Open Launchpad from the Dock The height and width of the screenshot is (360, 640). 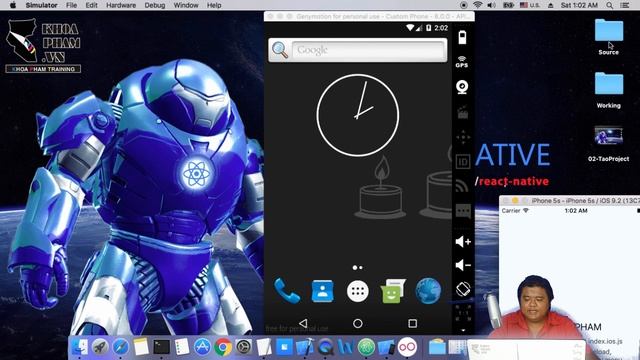click(100, 347)
